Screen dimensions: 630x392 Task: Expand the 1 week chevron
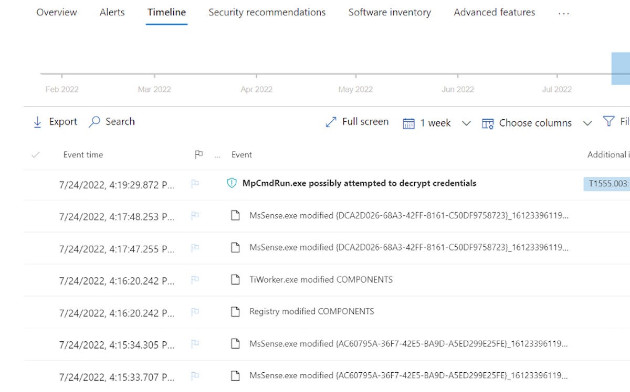point(466,123)
